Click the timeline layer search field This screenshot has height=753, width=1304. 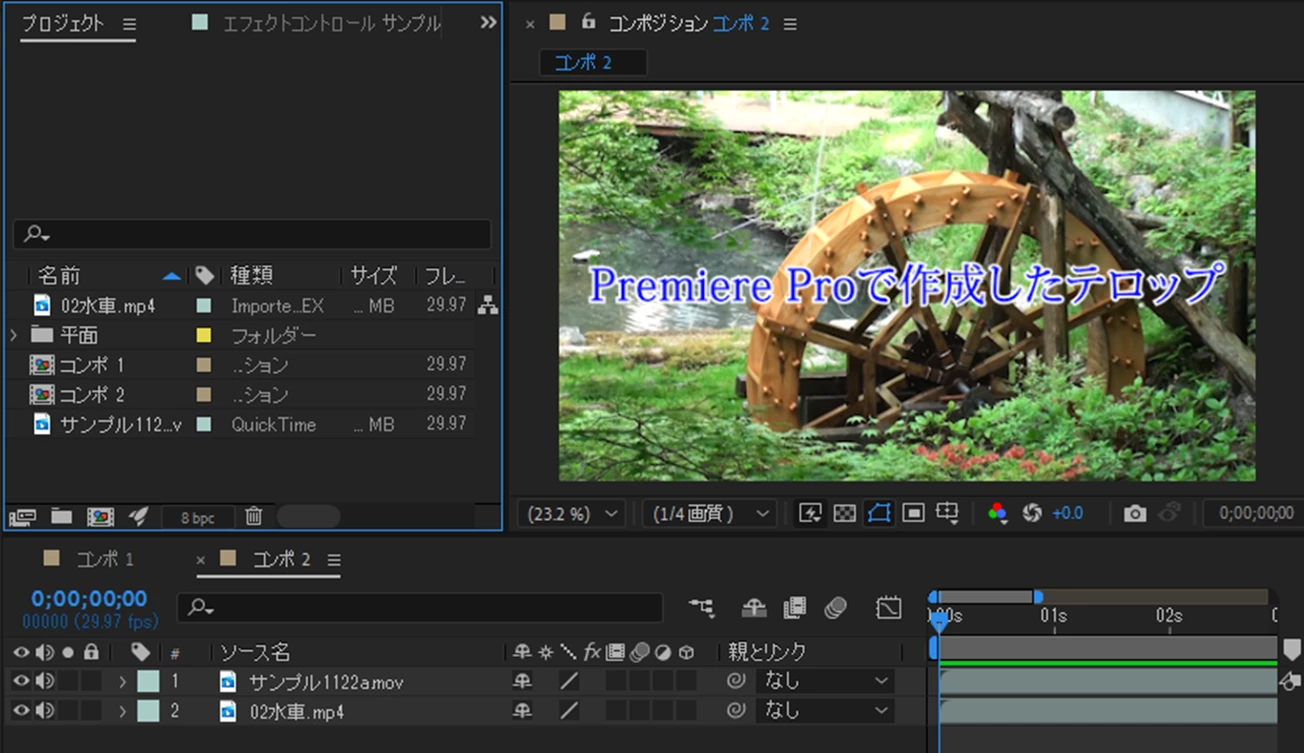tap(420, 607)
